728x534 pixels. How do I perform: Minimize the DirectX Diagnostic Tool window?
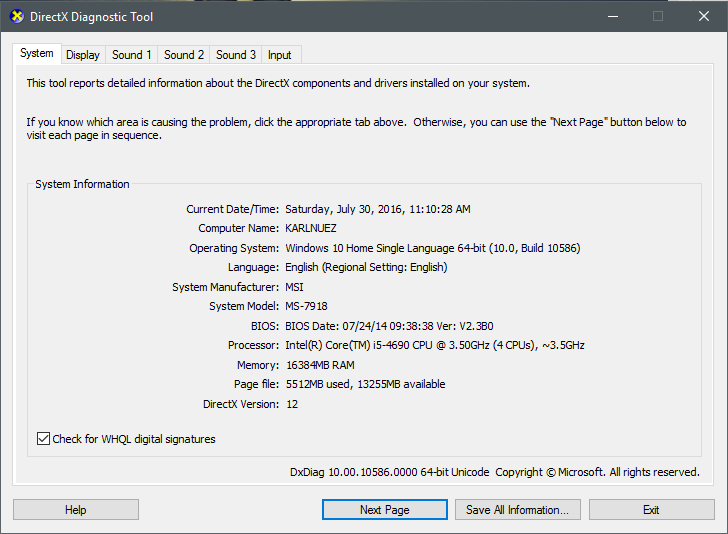[x=611, y=17]
